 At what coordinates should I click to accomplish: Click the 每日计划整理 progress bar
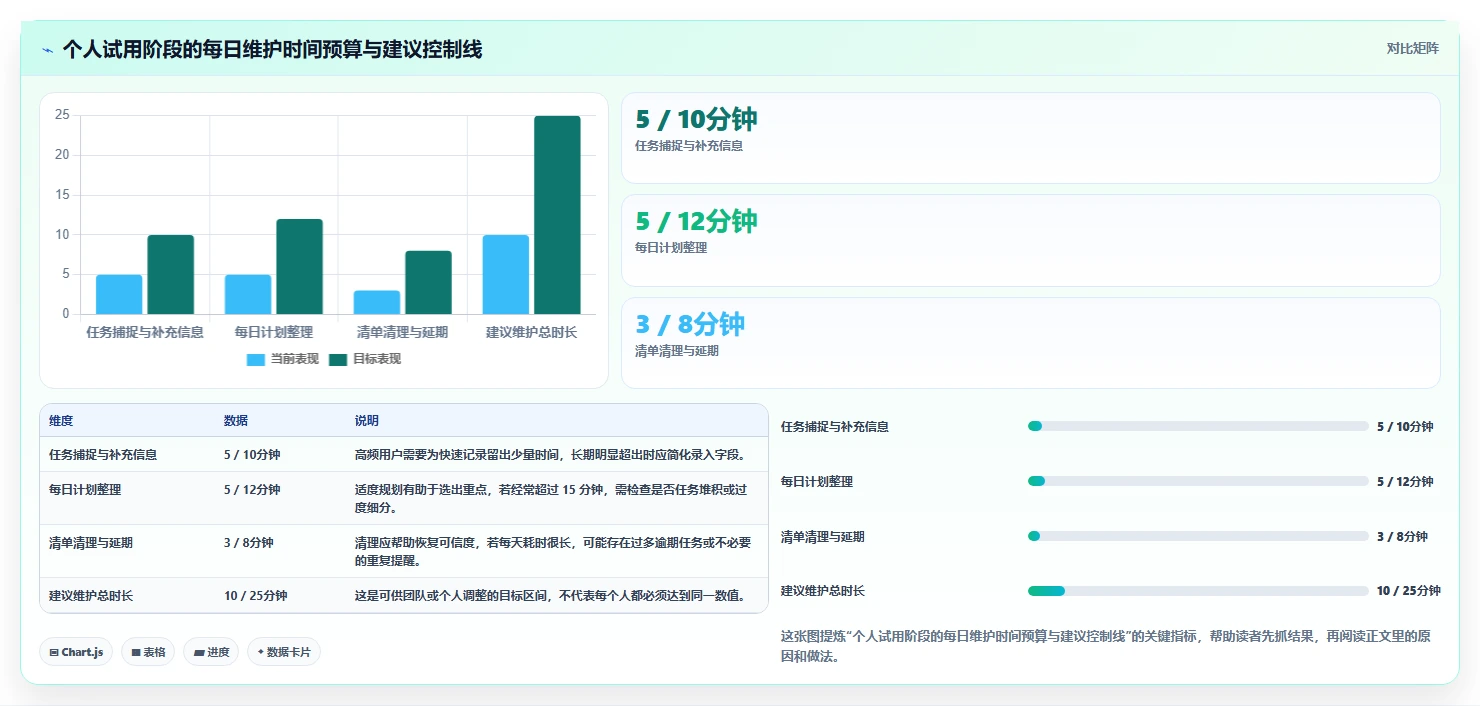click(x=1198, y=481)
